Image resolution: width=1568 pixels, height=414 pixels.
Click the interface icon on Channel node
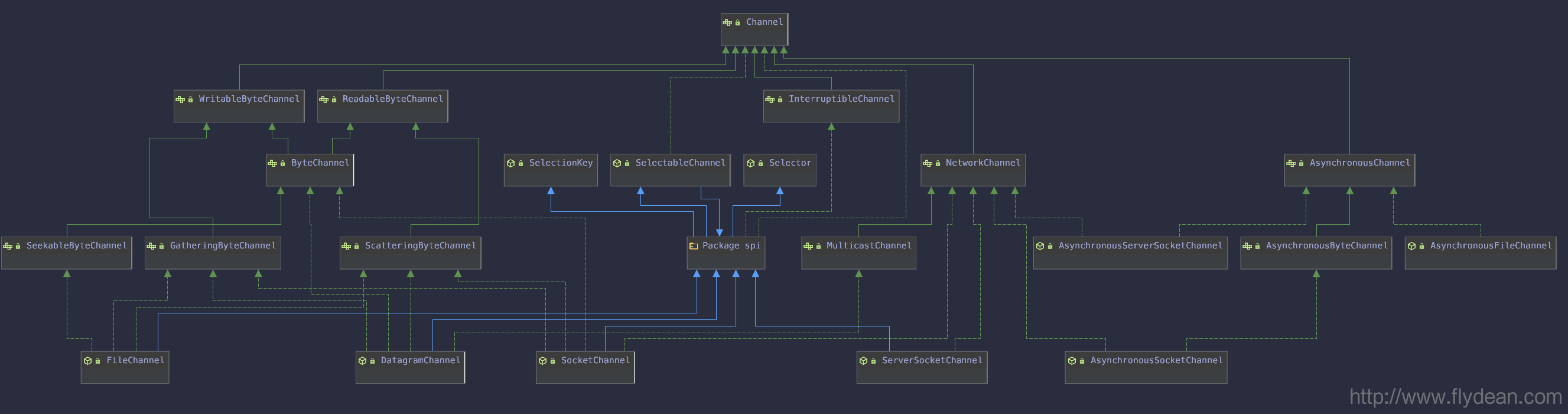[x=727, y=22]
